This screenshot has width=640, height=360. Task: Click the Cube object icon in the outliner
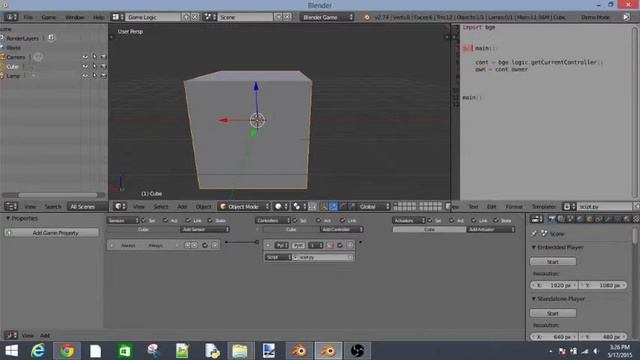point(2,66)
